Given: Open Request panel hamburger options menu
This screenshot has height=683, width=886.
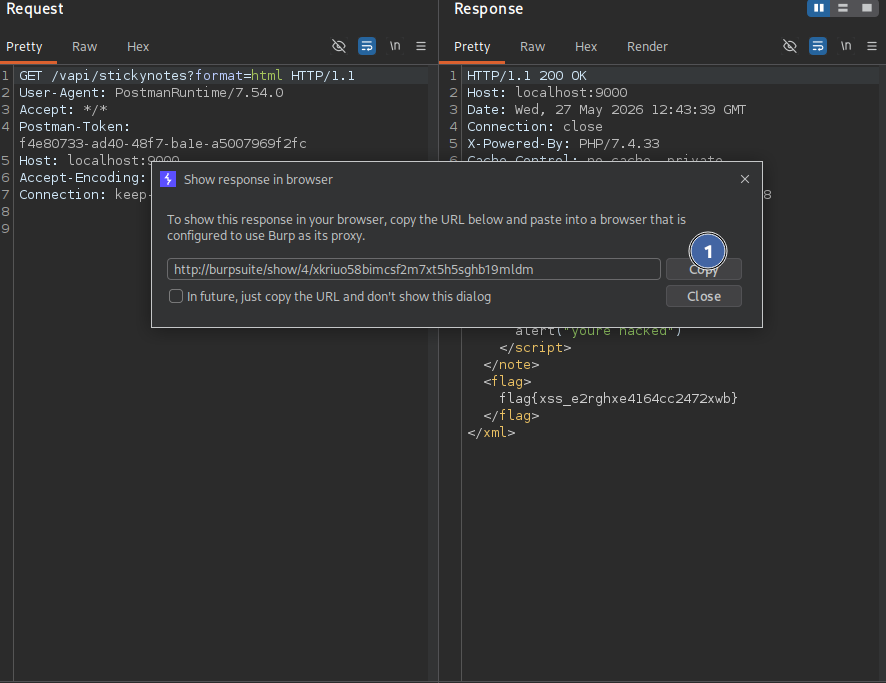Looking at the screenshot, I should (x=421, y=46).
